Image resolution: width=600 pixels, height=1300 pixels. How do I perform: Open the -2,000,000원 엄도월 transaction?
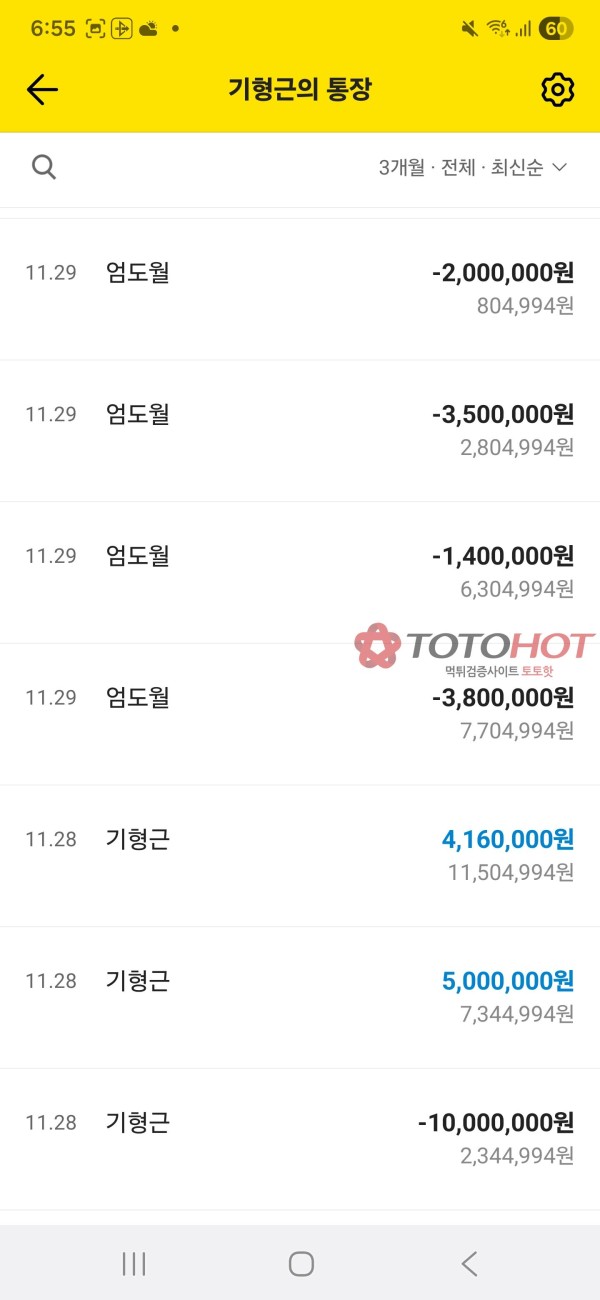(300, 289)
